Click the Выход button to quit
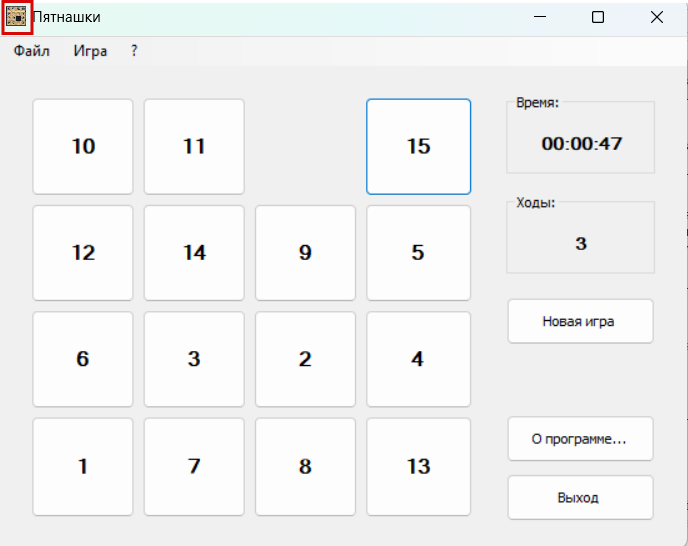The width and height of the screenshot is (688, 546). 580,498
